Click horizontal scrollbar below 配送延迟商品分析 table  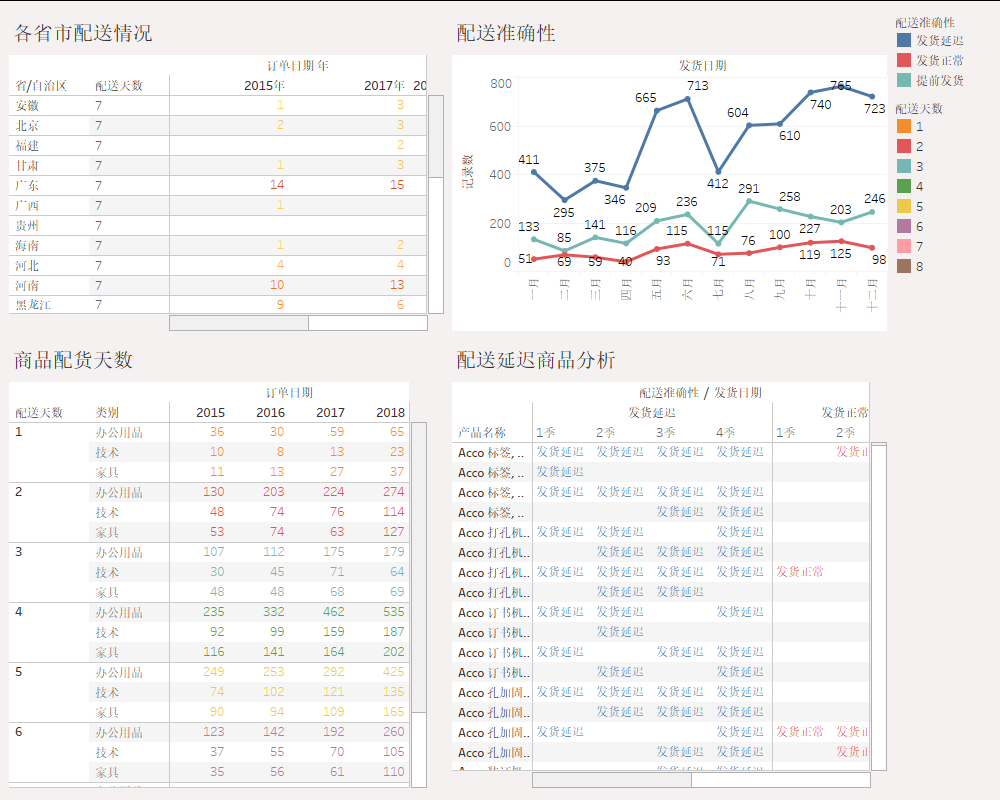tap(611, 780)
